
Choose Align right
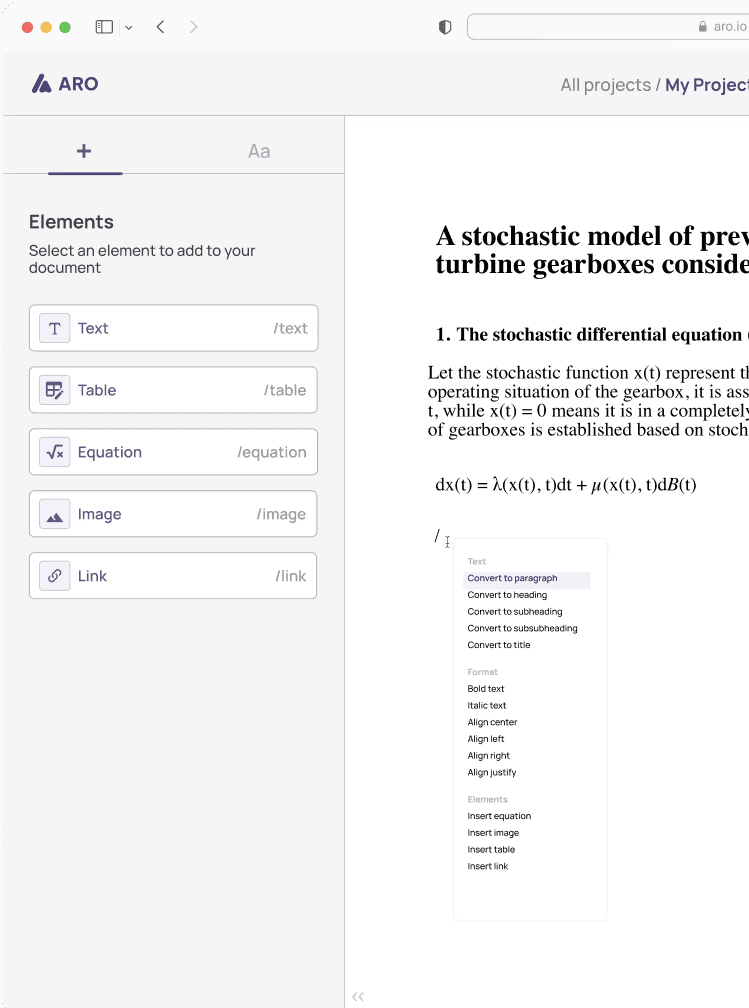point(489,755)
